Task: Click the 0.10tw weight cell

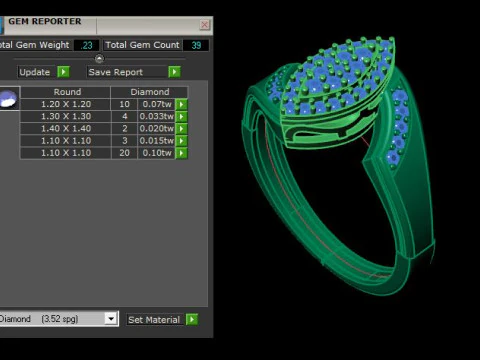Action: point(157,153)
